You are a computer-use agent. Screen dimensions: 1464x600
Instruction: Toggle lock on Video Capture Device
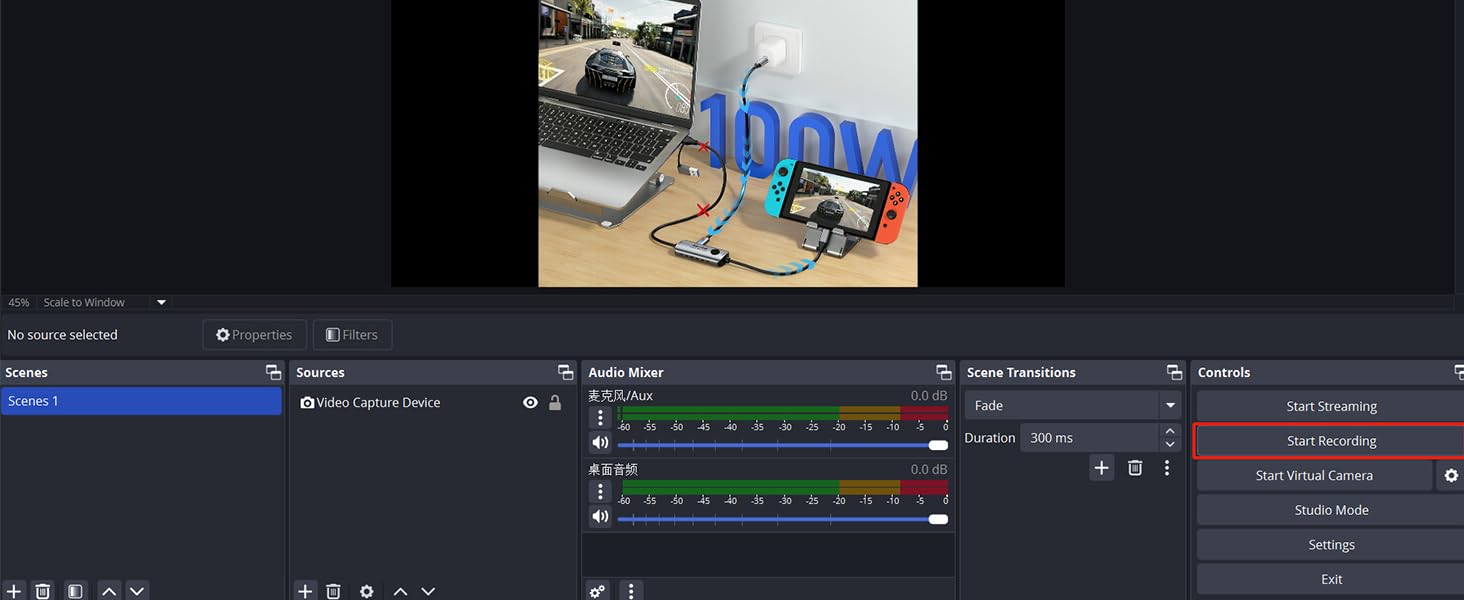[555, 403]
